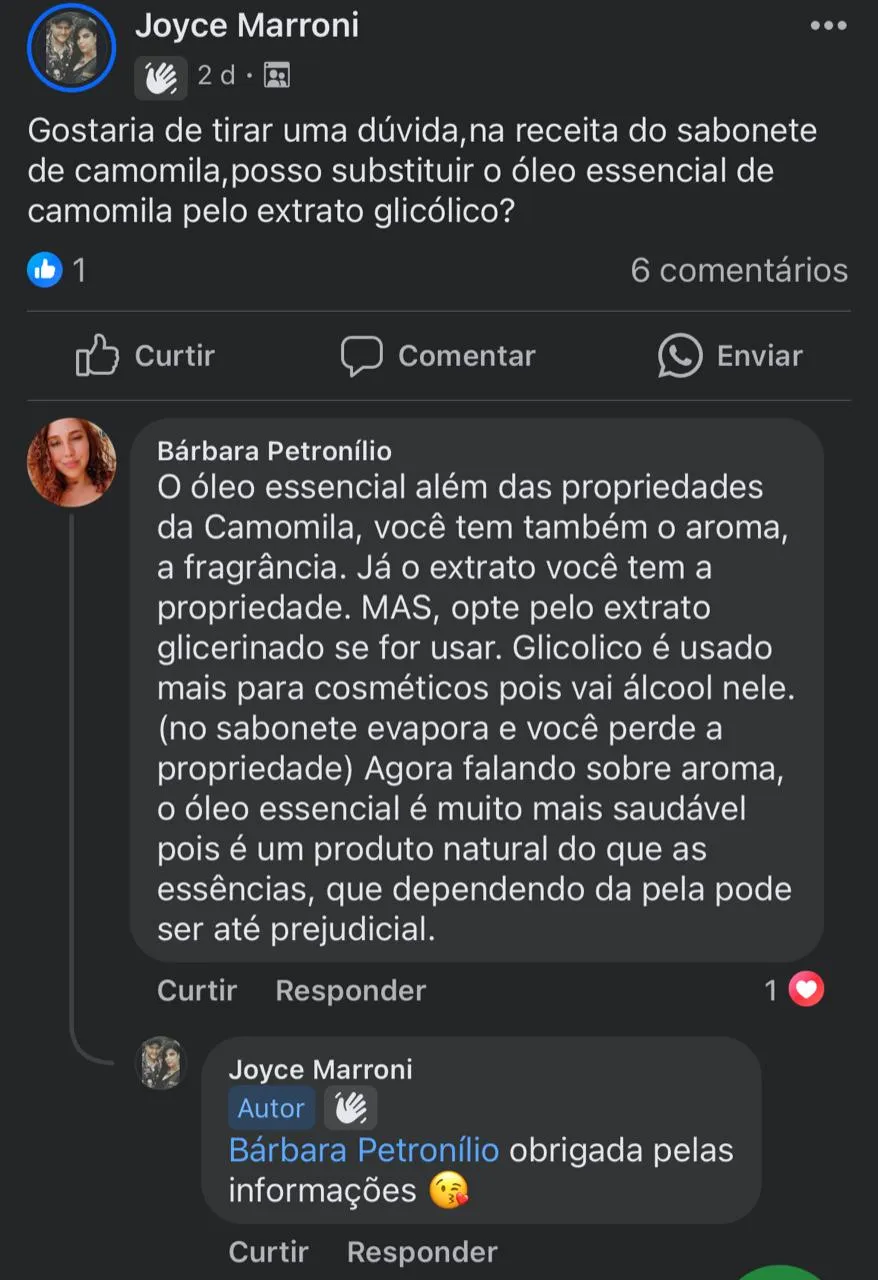Screen dimensions: 878x1280
Task: Expand the 6 comentários list
Action: 738,270
